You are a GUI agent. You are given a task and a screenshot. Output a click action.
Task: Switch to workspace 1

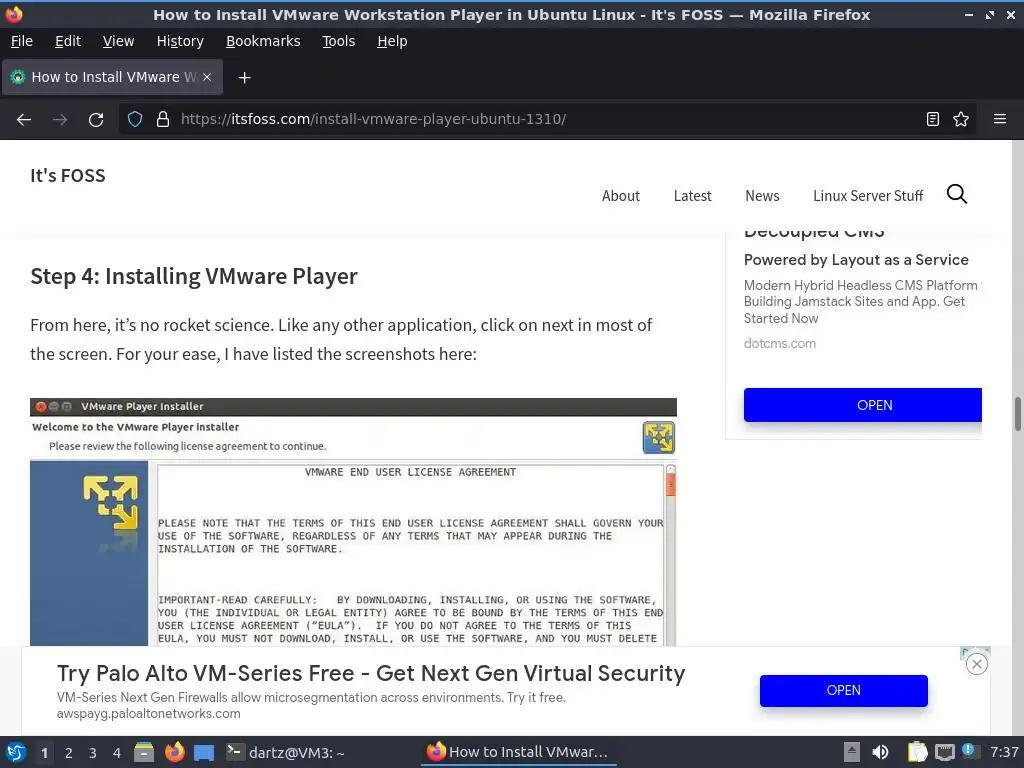pos(44,753)
